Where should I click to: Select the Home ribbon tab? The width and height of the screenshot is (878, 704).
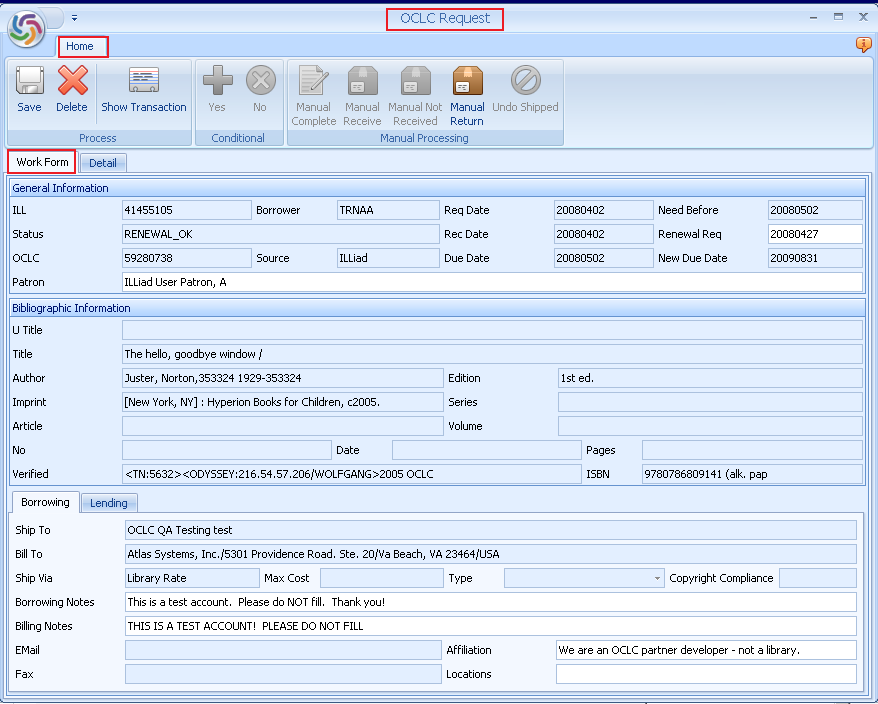point(82,46)
